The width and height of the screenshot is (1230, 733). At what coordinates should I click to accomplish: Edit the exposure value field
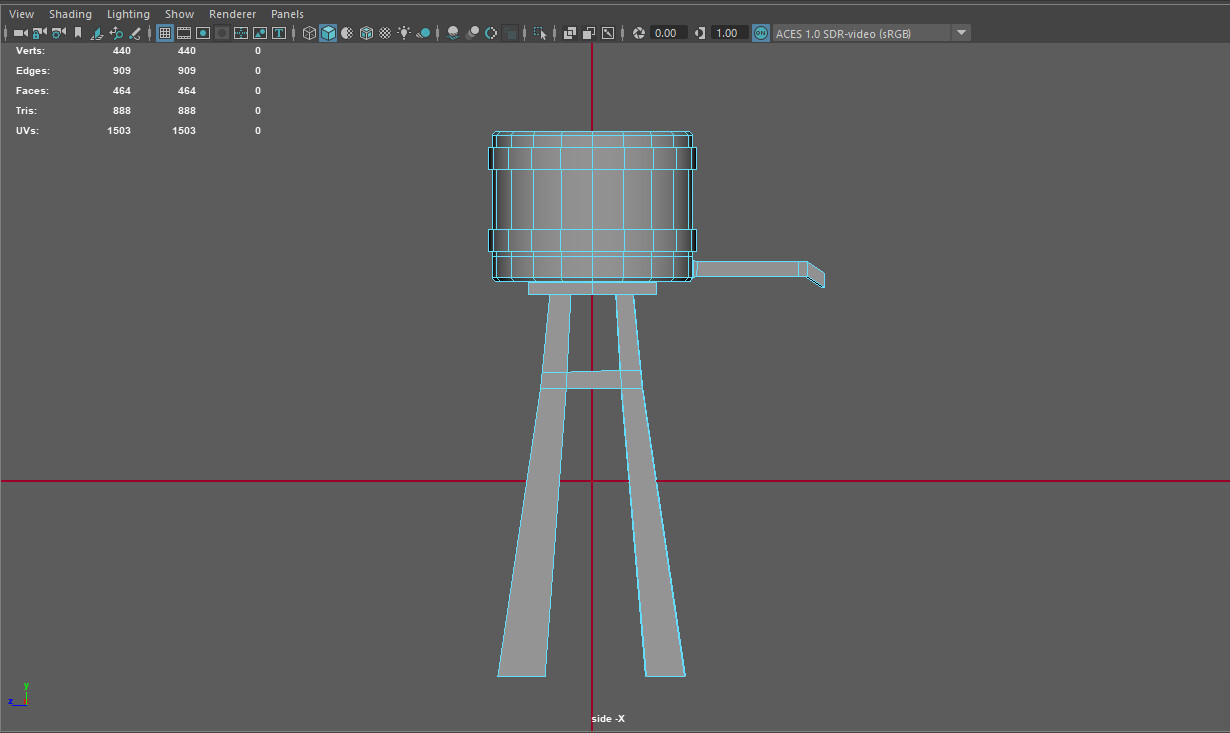click(667, 33)
